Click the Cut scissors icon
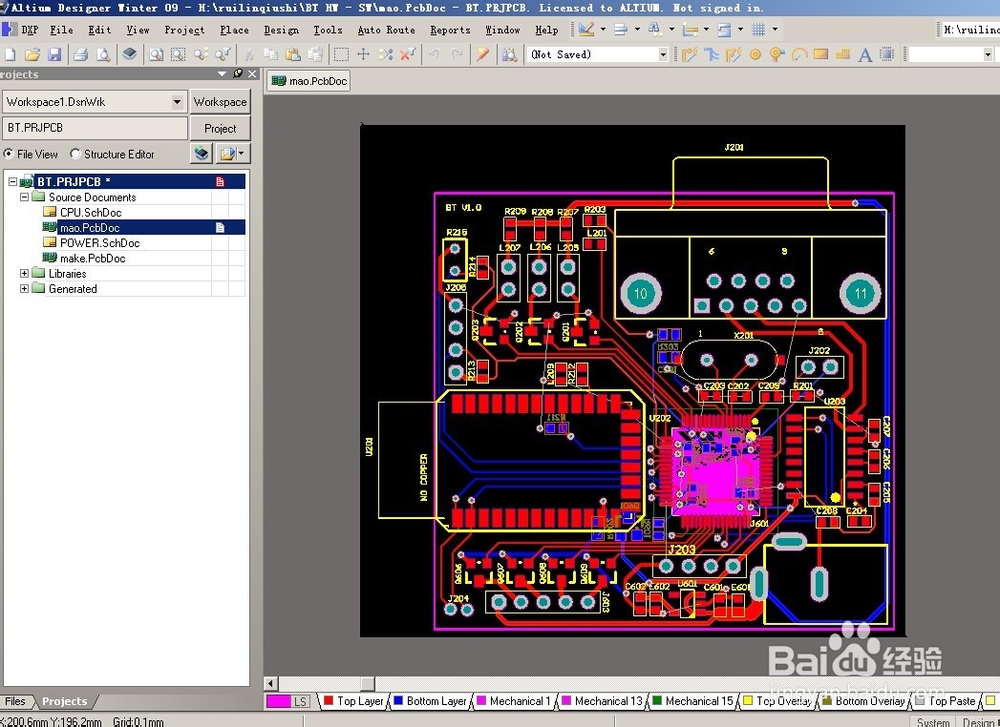The width and height of the screenshot is (1000, 727). coord(249,55)
